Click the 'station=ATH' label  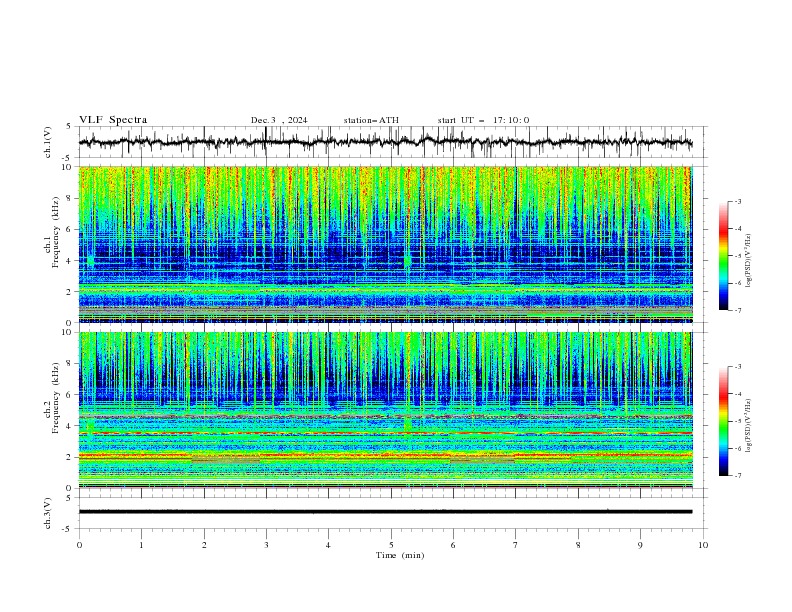point(371,120)
